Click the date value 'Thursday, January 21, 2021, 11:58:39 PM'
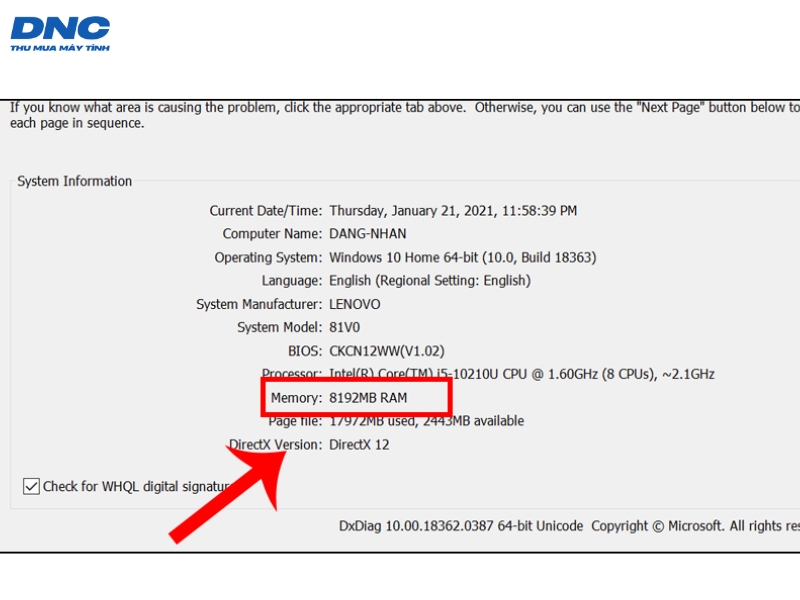The image size is (800, 600). click(x=453, y=211)
